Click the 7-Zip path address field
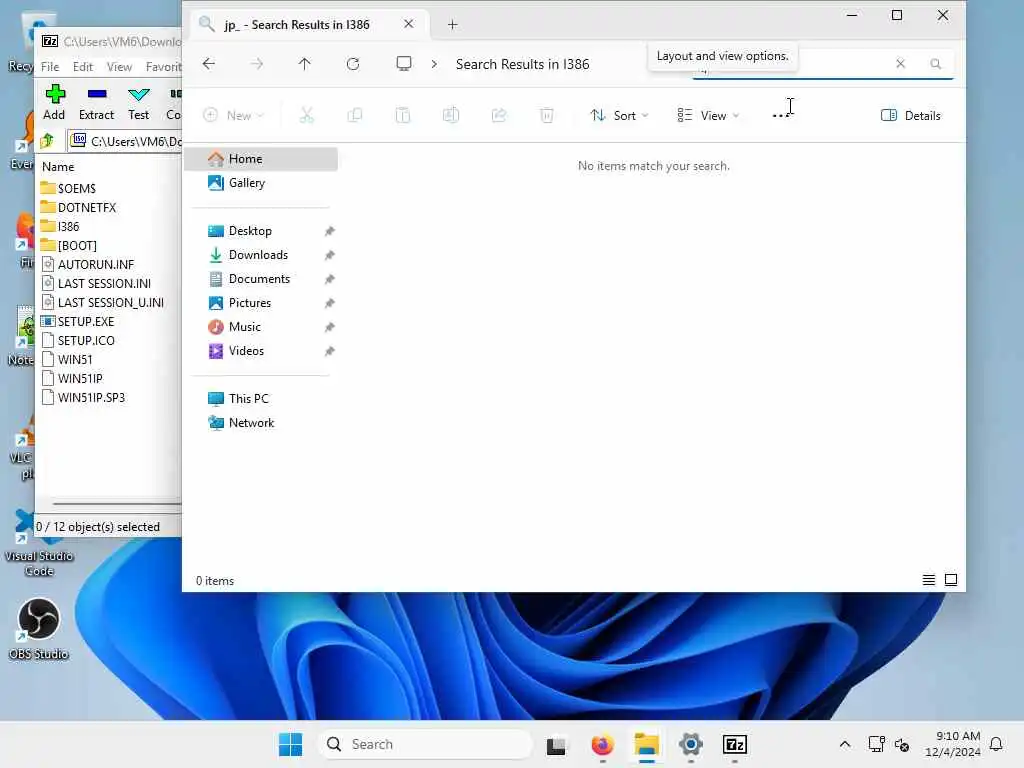Viewport: 1024px width, 768px height. (x=125, y=141)
